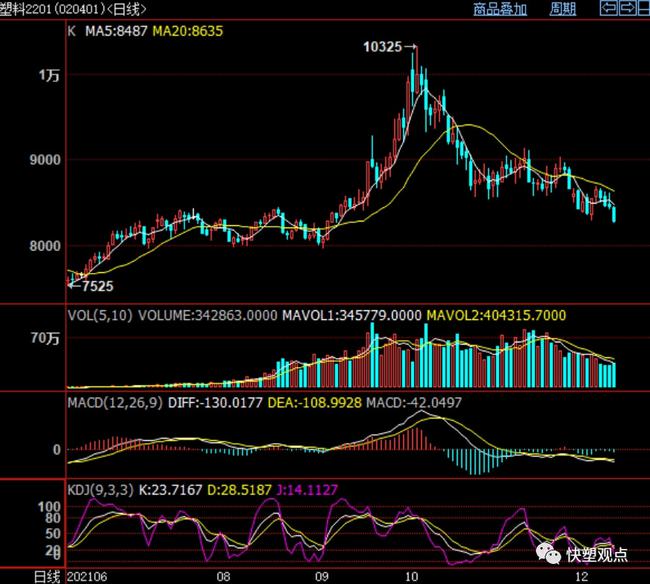Screen dimensions: 650x584
Task: Open the 商品叠加 overlay link
Action: [x=499, y=9]
